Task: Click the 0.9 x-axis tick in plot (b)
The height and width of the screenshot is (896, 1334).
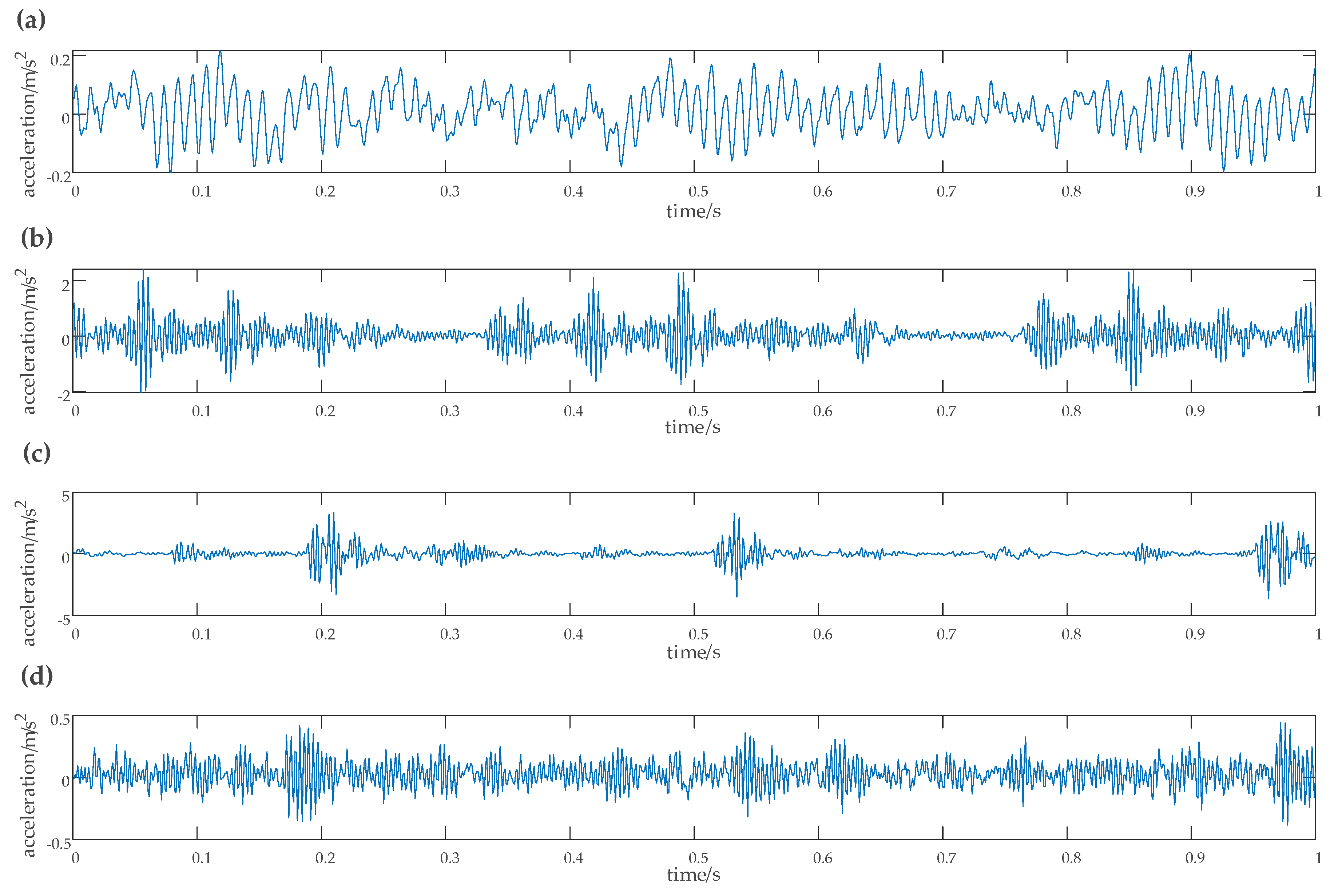Action: pos(1195,412)
